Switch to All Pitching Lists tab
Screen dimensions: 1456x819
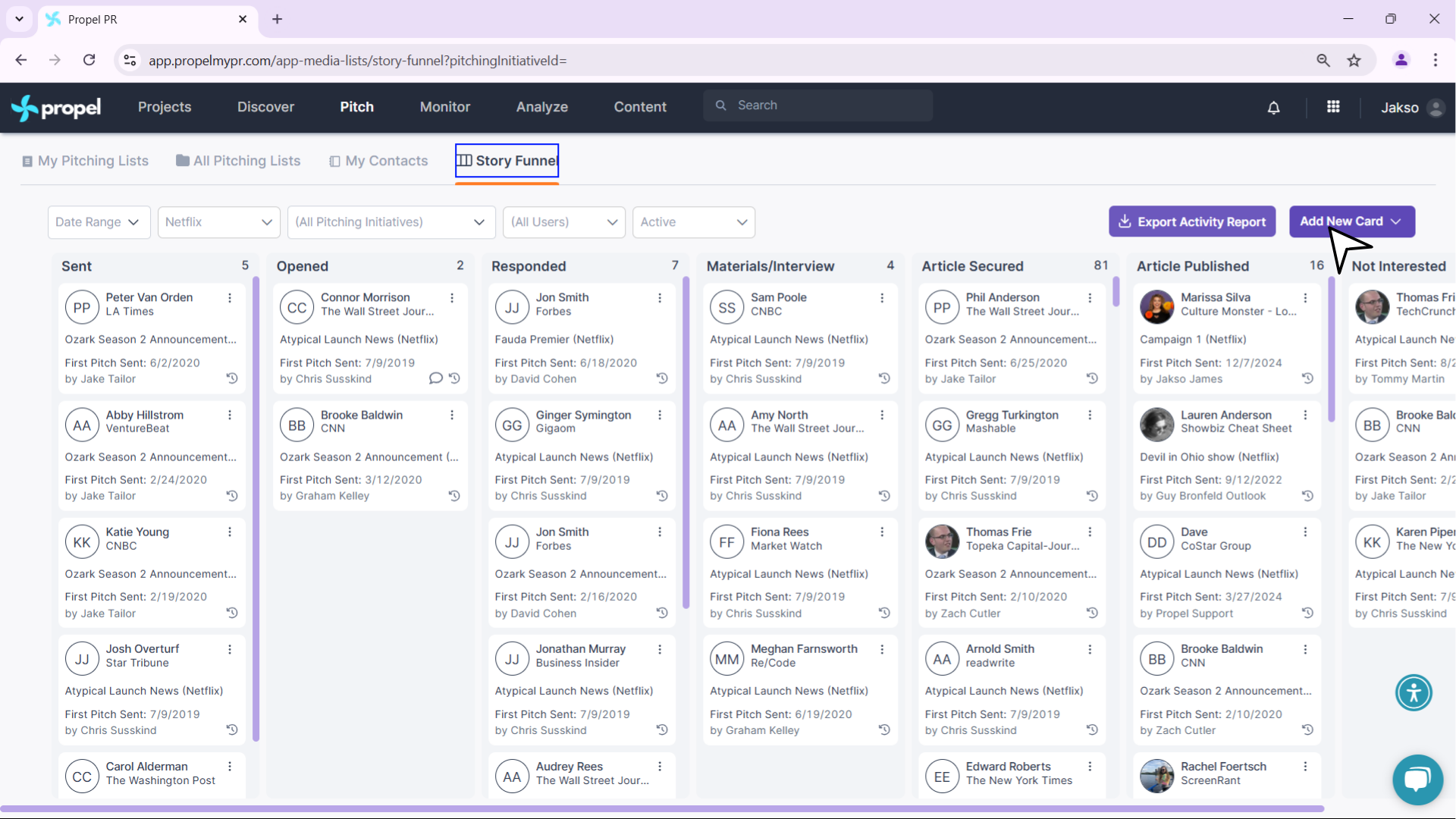238,161
